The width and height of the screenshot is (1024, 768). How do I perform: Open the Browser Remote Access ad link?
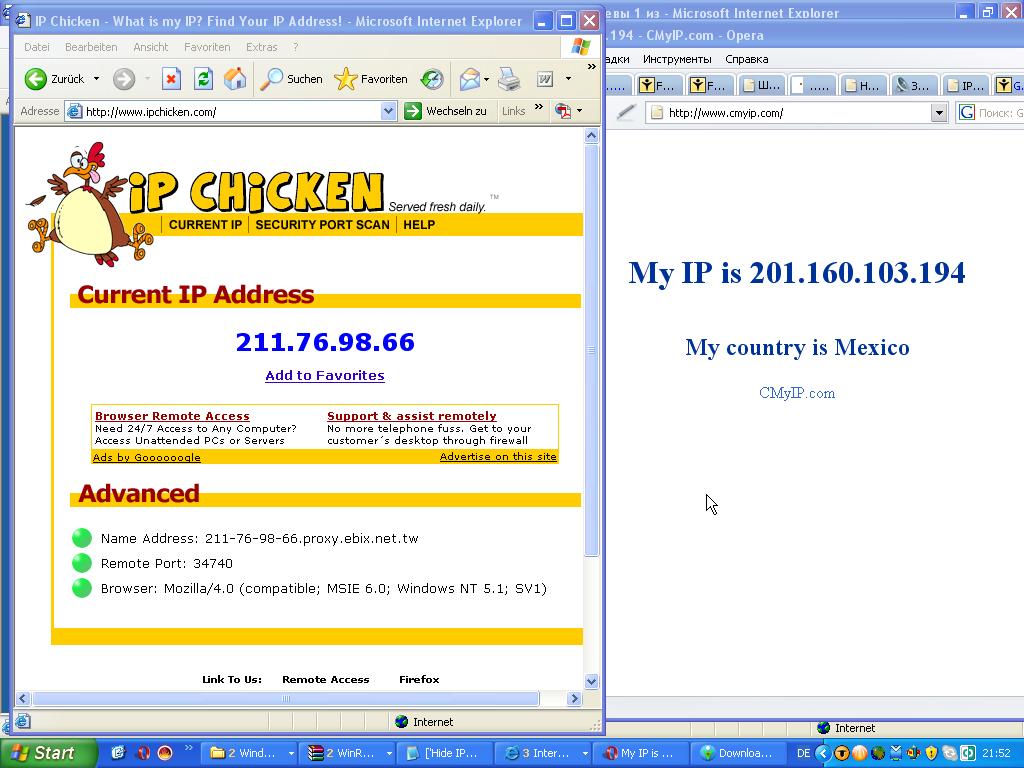click(172, 416)
